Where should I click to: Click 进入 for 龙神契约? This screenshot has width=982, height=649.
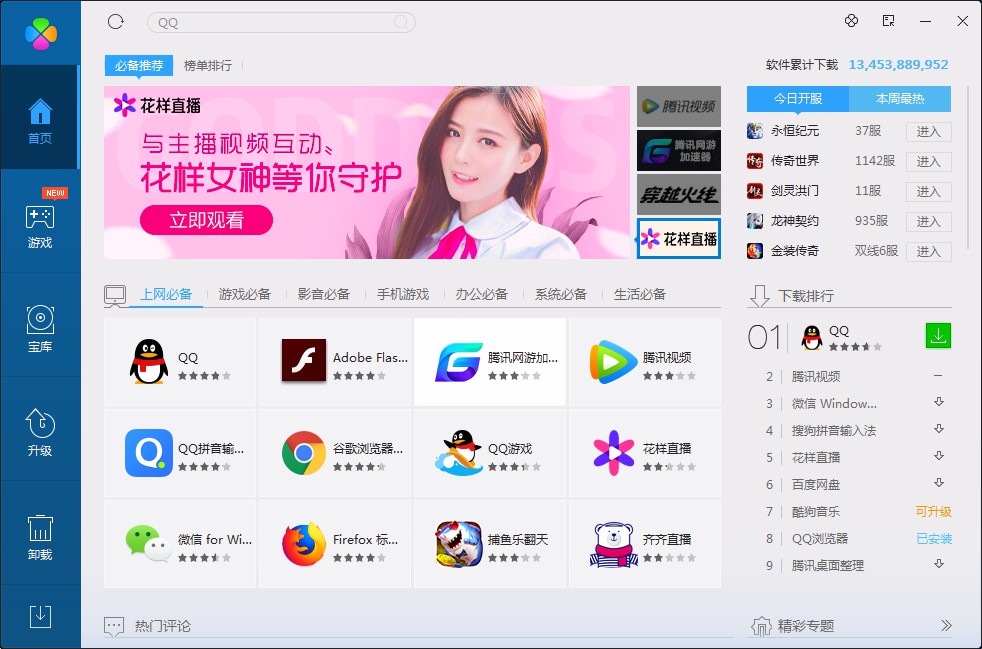(x=929, y=222)
